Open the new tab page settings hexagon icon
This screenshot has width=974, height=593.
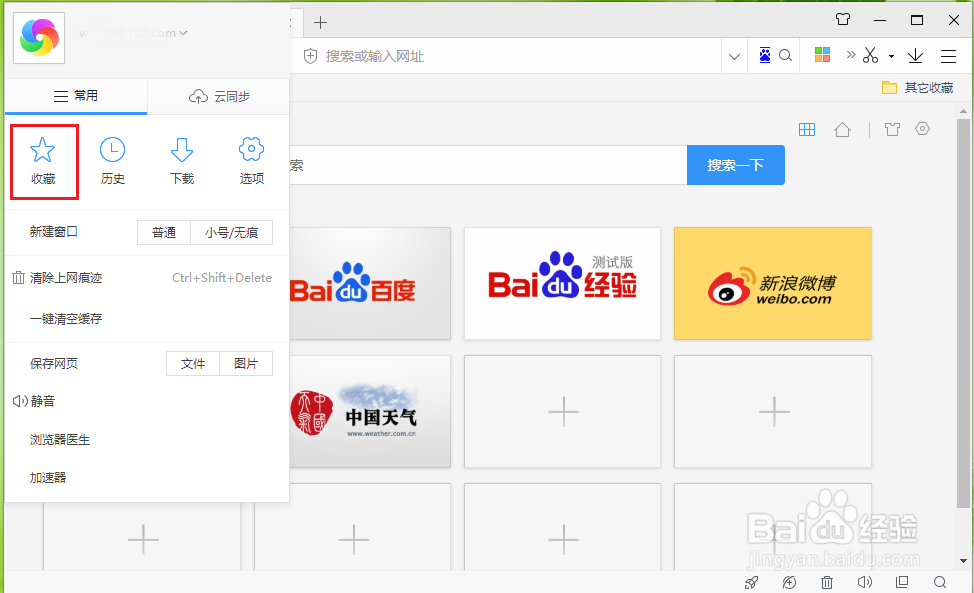(922, 129)
